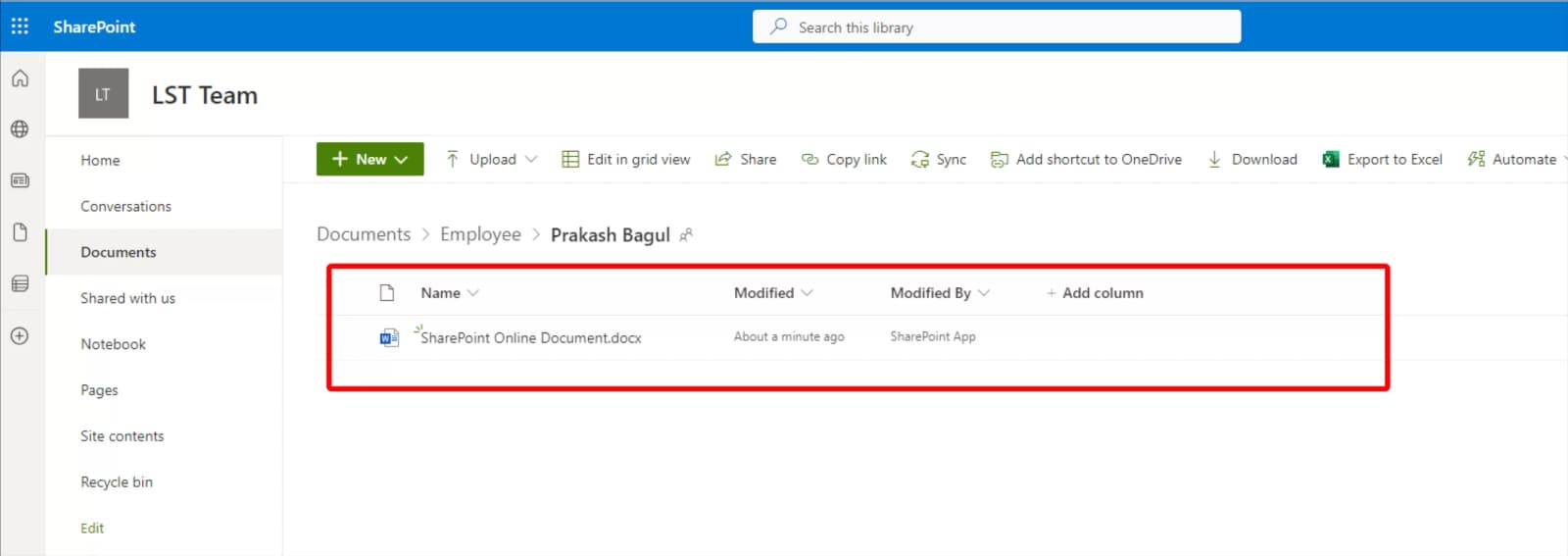
Task: Open the My lists icon in rail
Action: pyautogui.click(x=20, y=283)
